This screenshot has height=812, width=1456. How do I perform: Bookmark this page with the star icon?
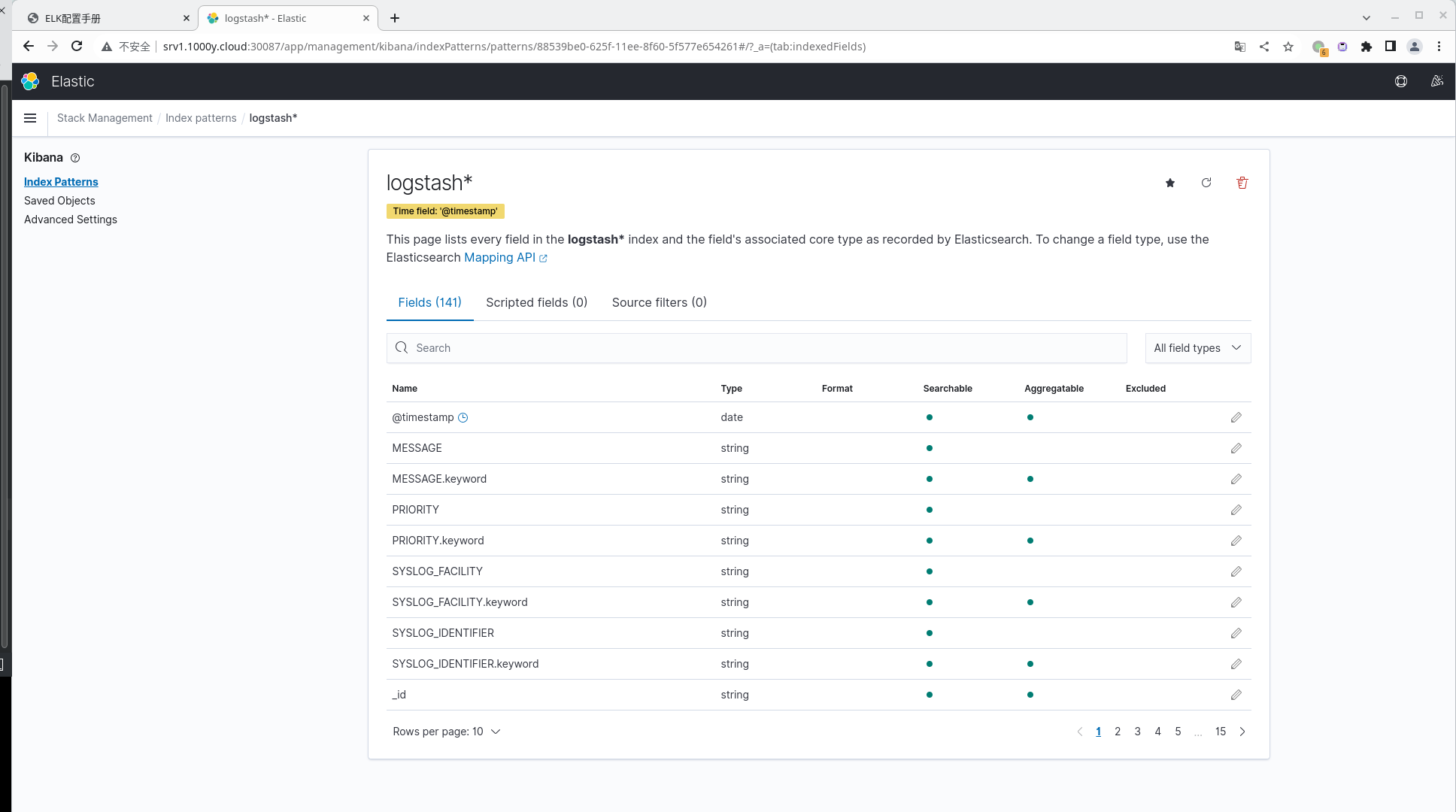(1288, 47)
